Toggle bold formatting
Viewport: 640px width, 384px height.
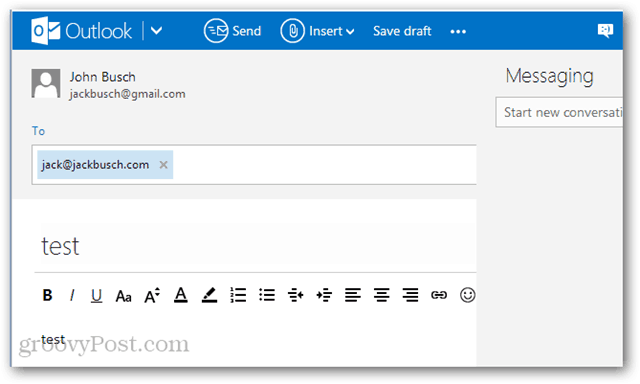pos(47,295)
